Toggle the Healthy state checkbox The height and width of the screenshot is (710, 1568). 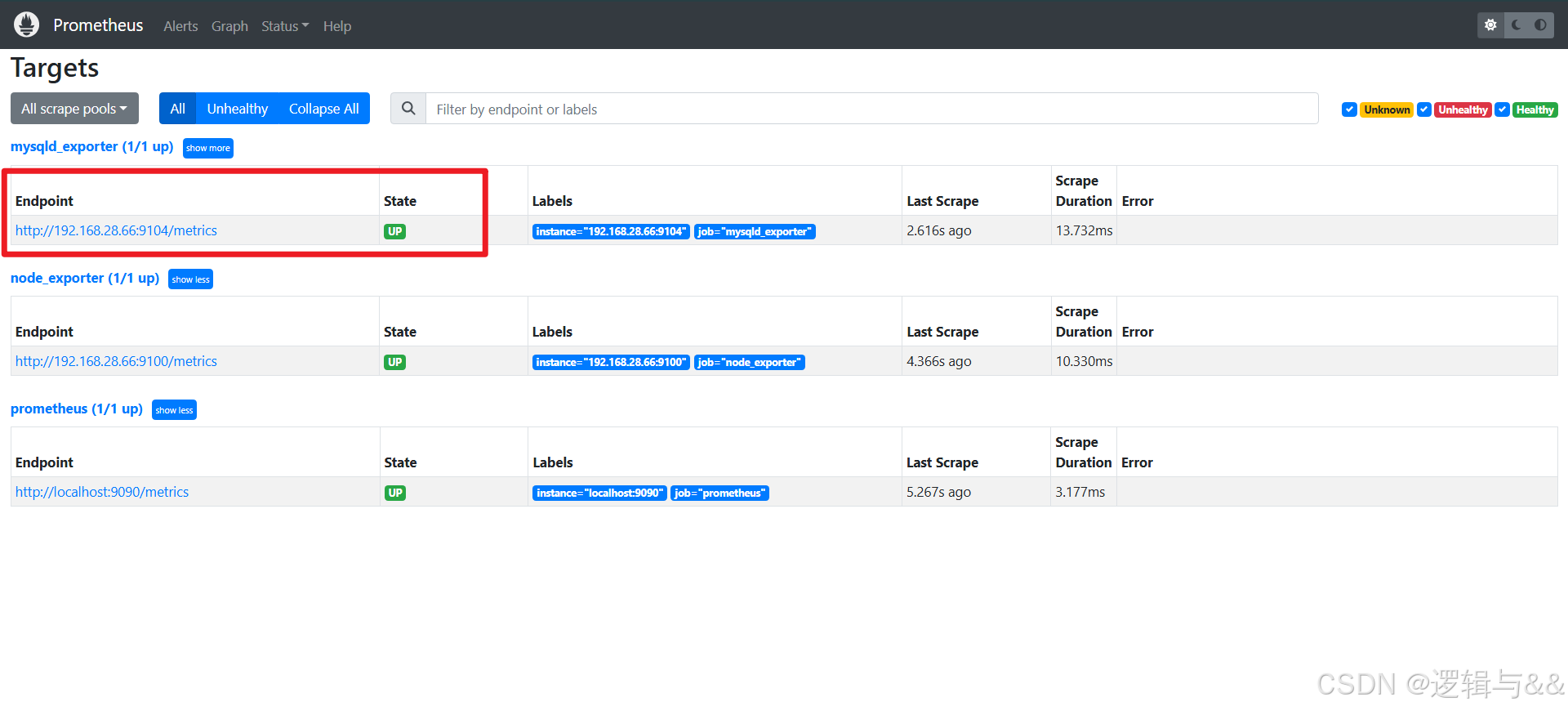pyautogui.click(x=1502, y=109)
